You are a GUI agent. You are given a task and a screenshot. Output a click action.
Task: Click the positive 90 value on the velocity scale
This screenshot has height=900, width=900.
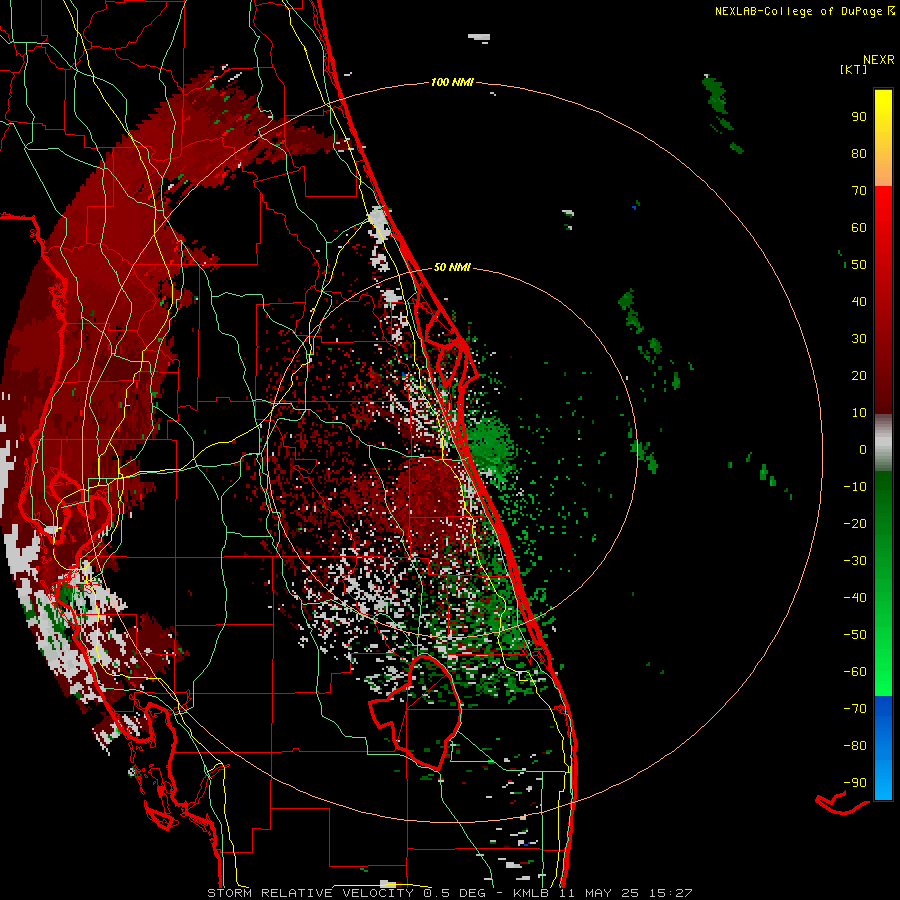(859, 117)
